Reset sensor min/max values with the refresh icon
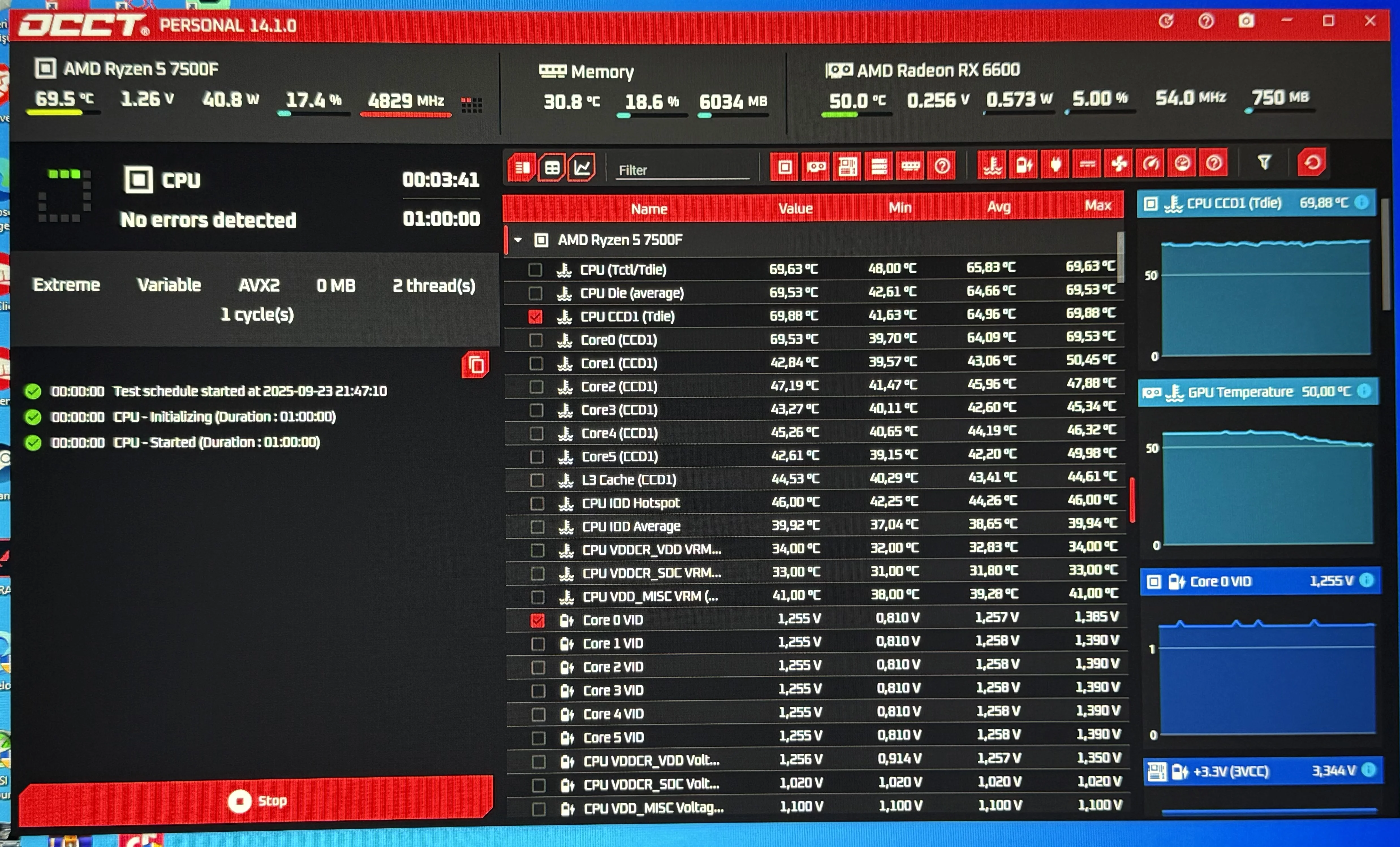Screen dimensions: 1400x847 (x=1312, y=163)
